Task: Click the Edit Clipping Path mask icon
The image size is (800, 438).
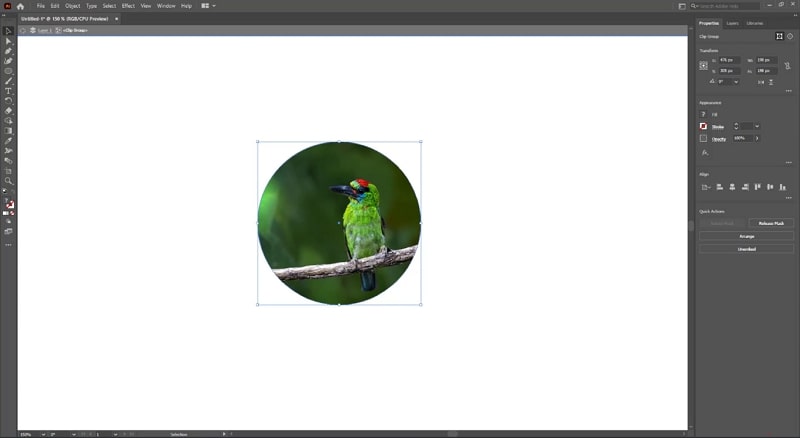Action: pos(779,36)
